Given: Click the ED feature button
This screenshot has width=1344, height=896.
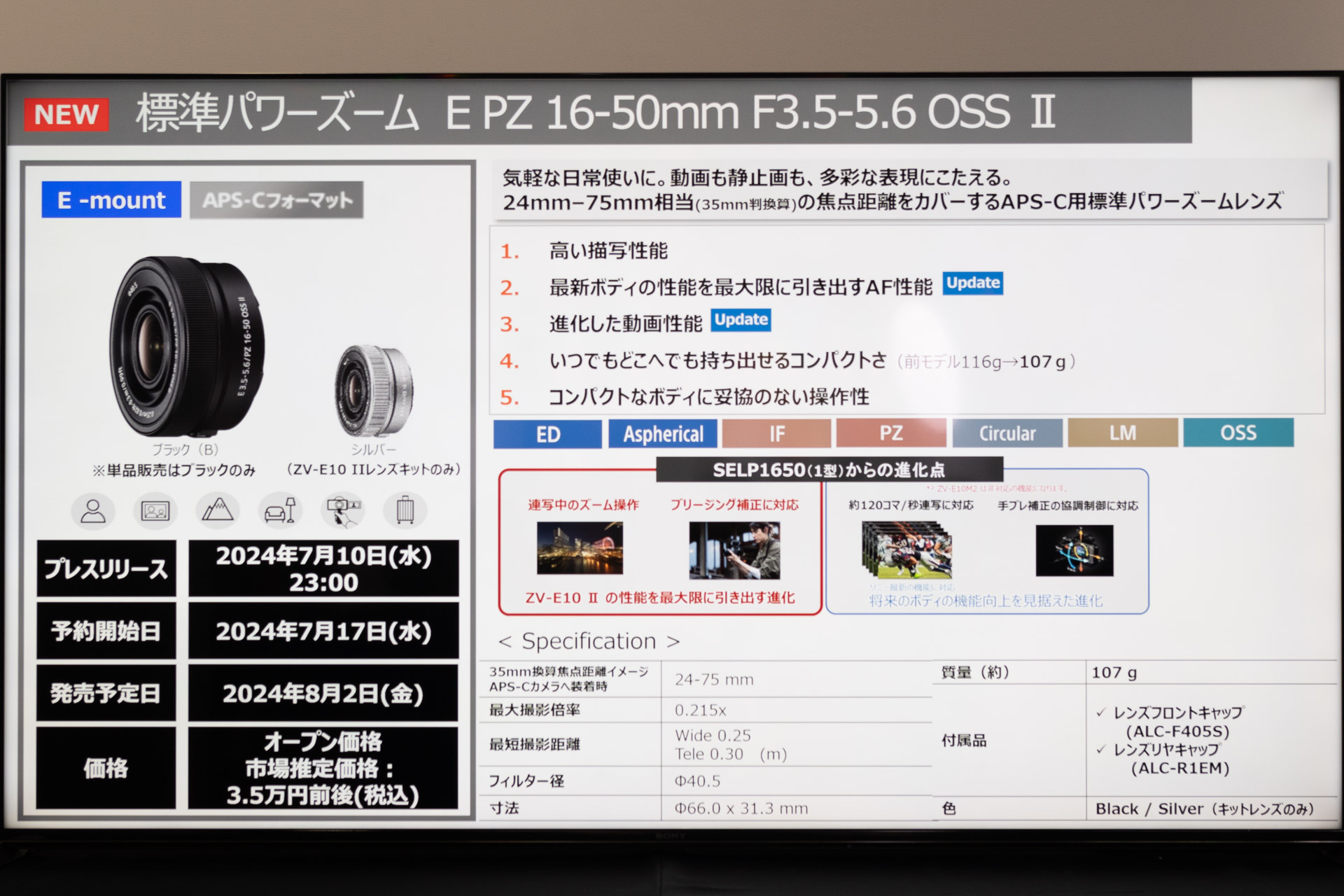Looking at the screenshot, I should [547, 434].
